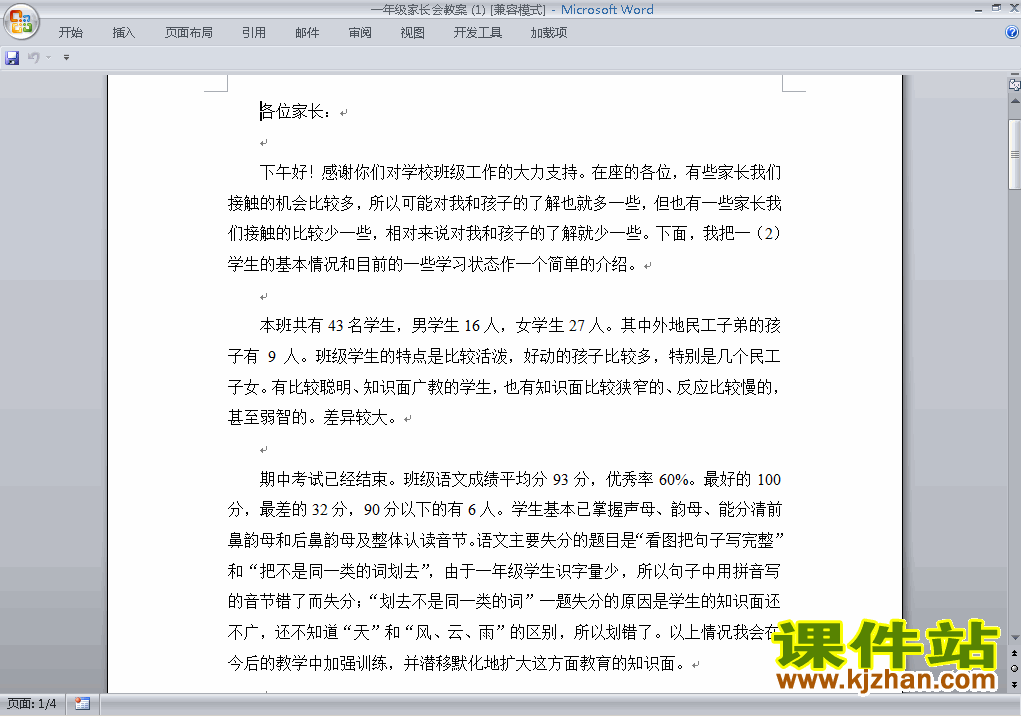
Task: Go to previous page with double up arrow
Action: (x=1014, y=653)
